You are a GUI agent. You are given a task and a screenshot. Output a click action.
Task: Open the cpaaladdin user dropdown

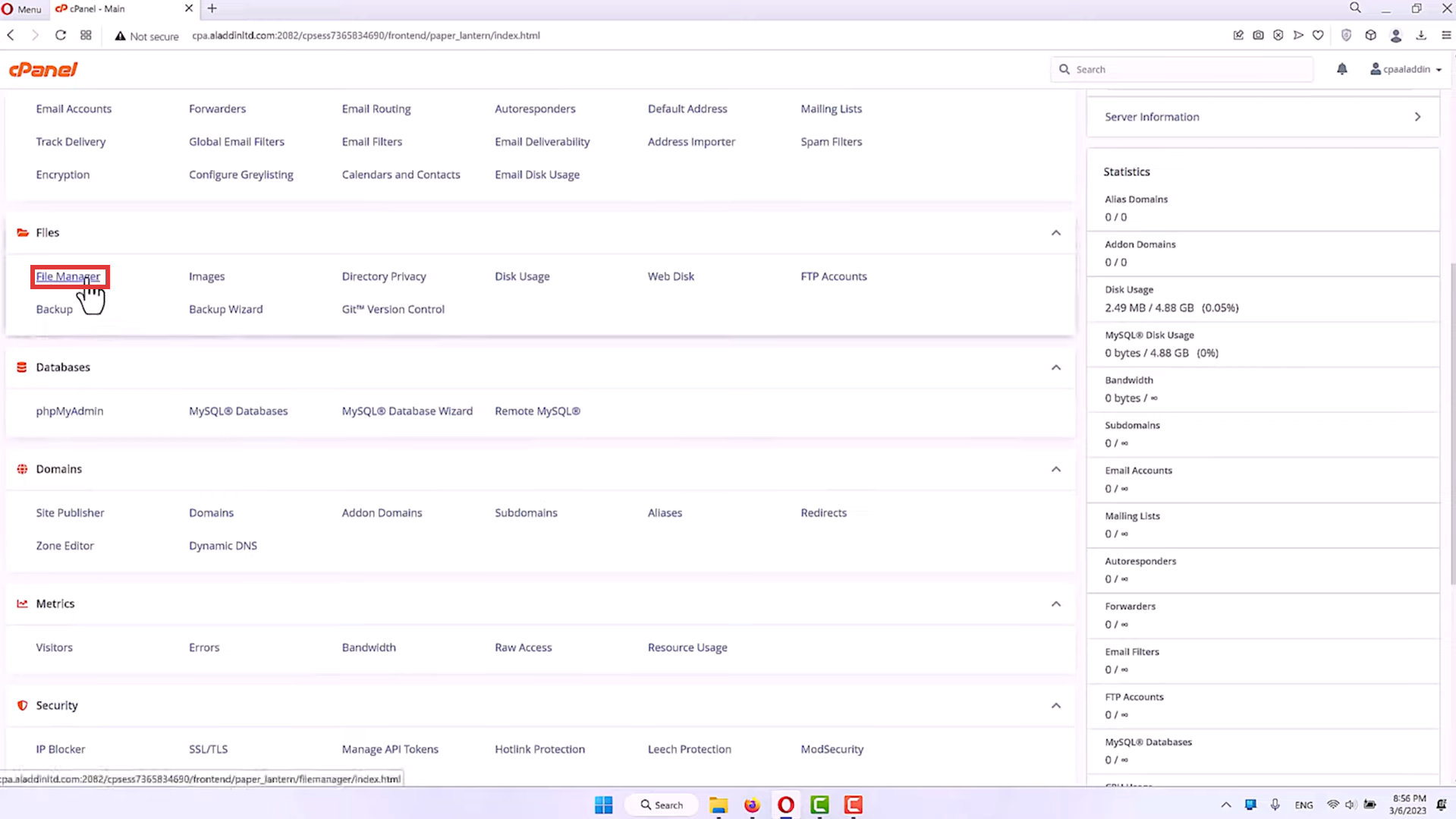1405,69
